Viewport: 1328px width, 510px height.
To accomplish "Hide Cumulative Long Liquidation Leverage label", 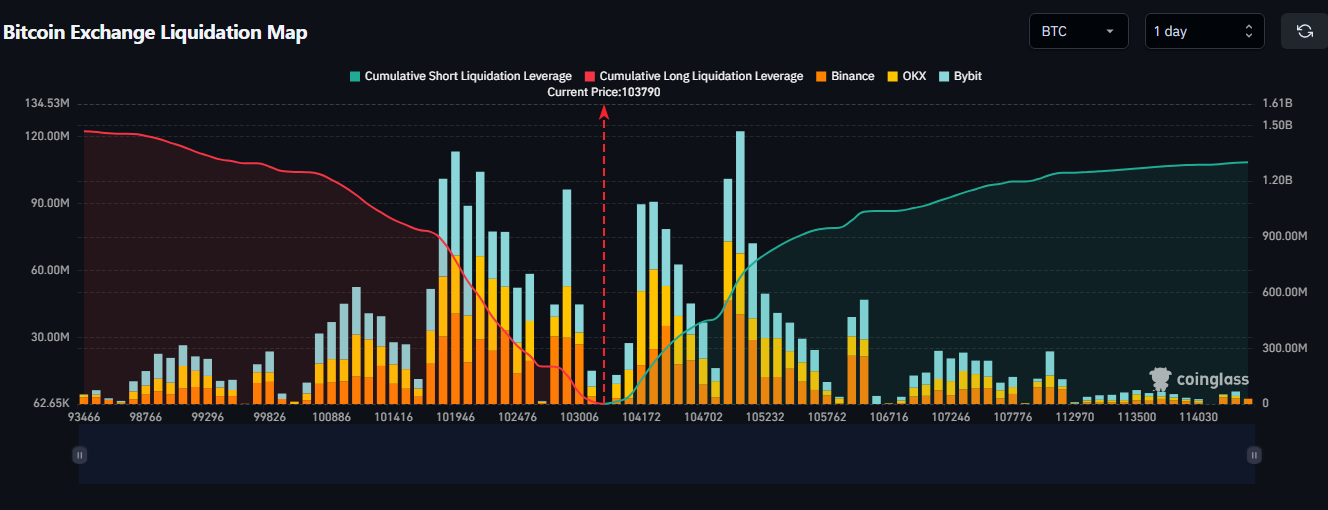I will click(x=700, y=76).
